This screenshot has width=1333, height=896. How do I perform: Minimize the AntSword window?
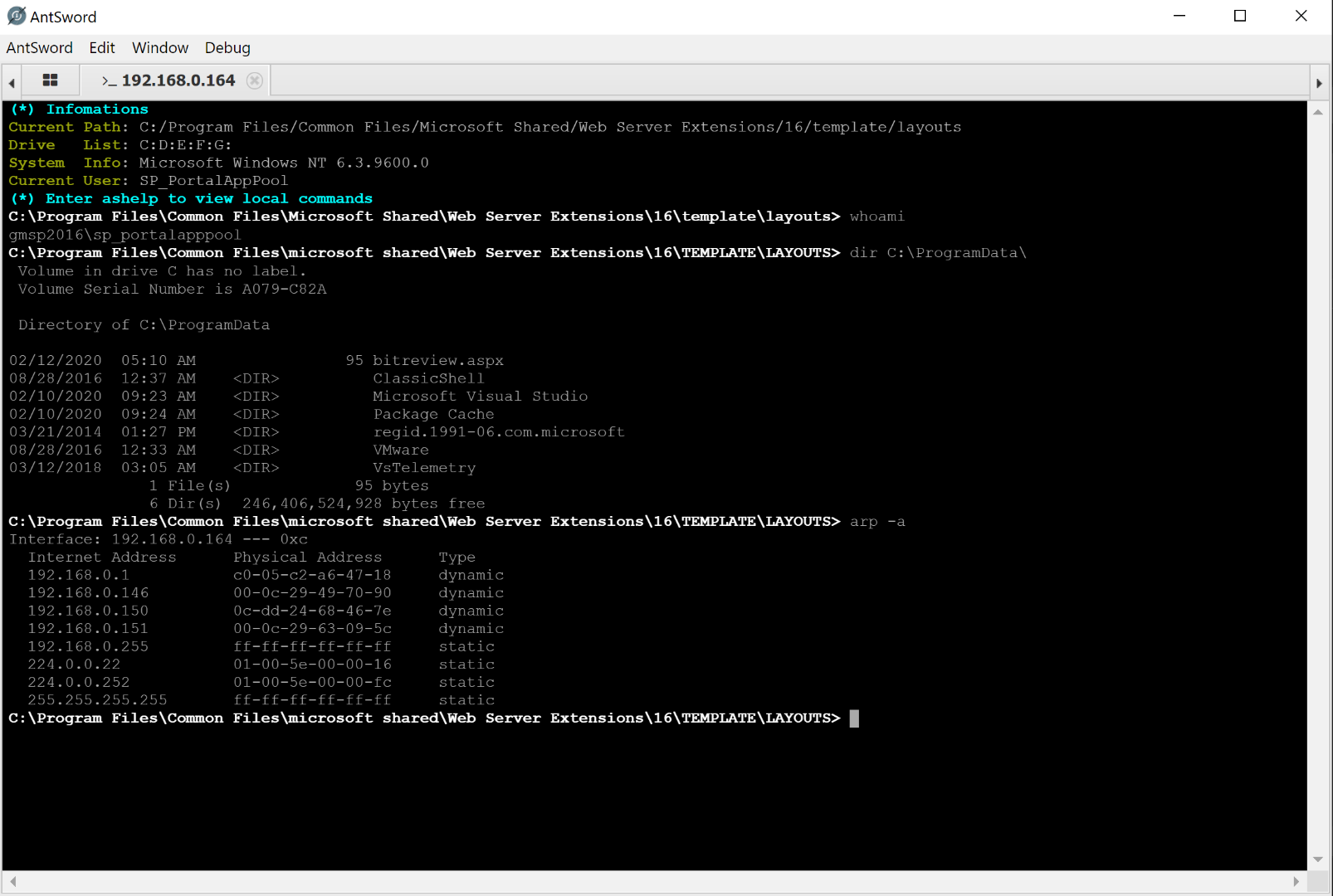[x=1179, y=16]
